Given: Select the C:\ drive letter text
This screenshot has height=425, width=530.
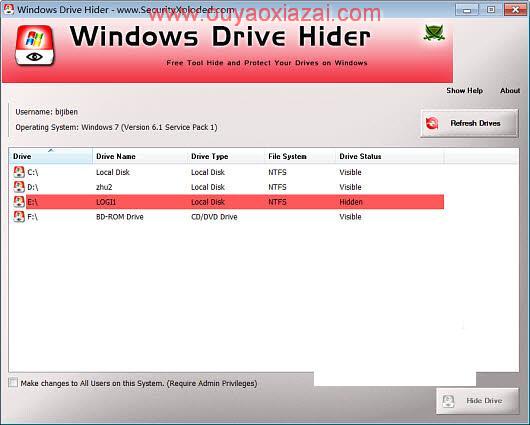Looking at the screenshot, I should 33,172.
